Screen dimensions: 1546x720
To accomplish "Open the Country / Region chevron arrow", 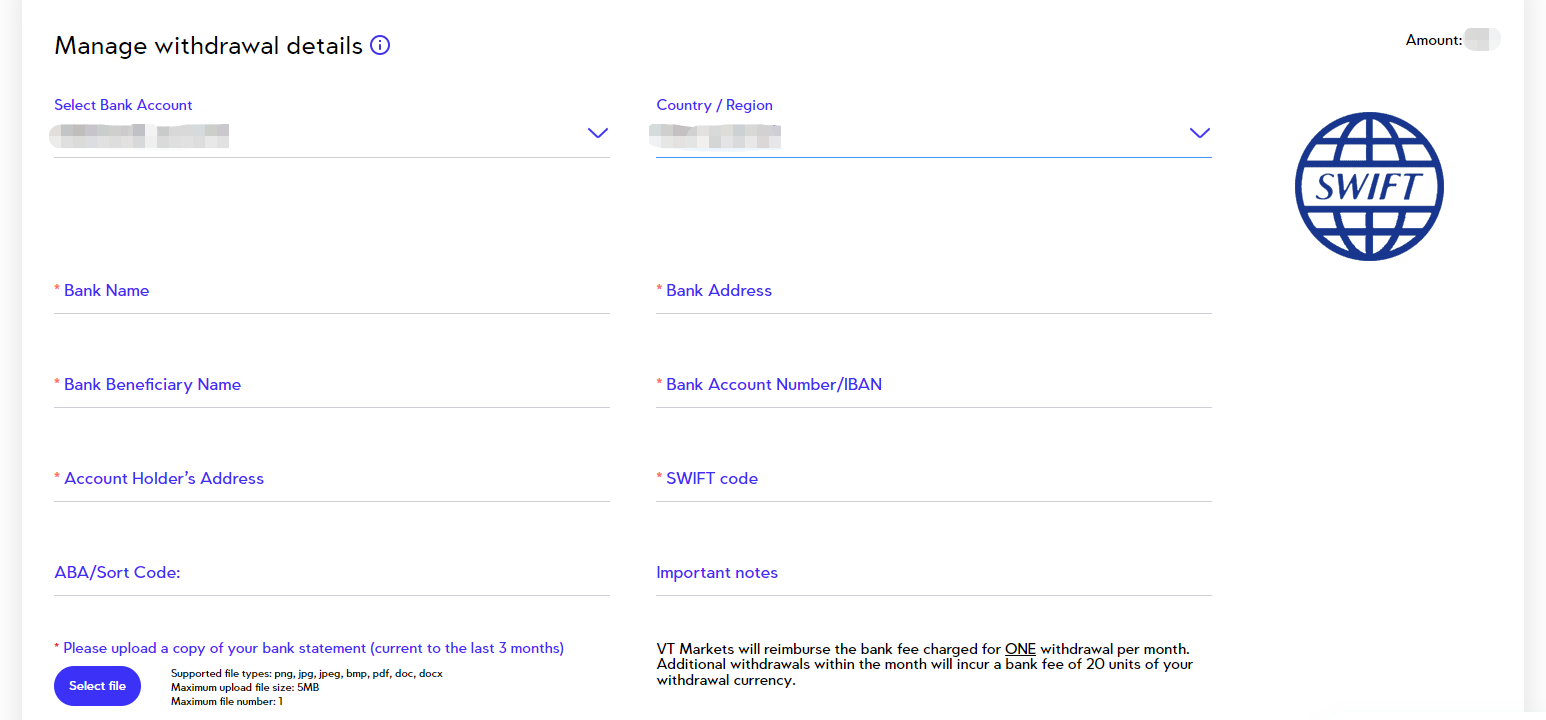I will [1199, 133].
